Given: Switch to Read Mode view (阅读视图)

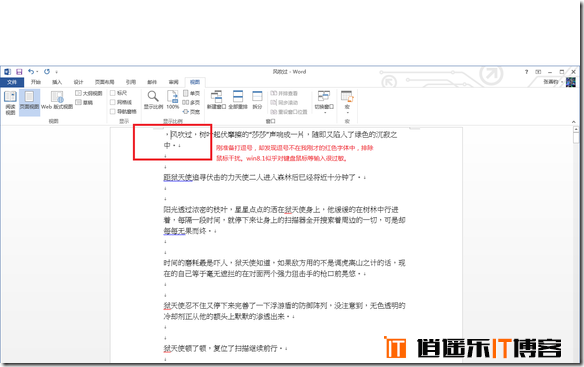Looking at the screenshot, I should click(10, 102).
